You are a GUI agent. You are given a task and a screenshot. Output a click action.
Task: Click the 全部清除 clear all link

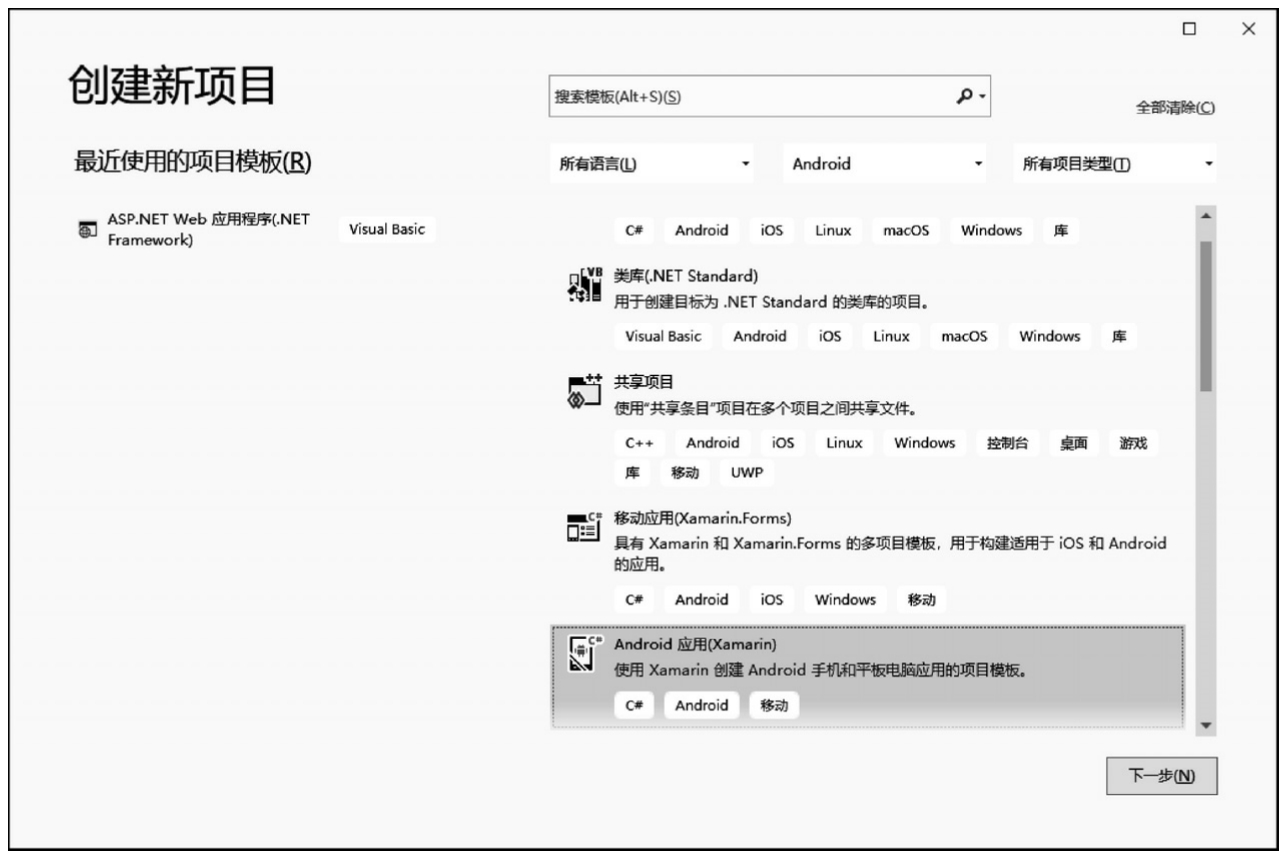point(1175,108)
